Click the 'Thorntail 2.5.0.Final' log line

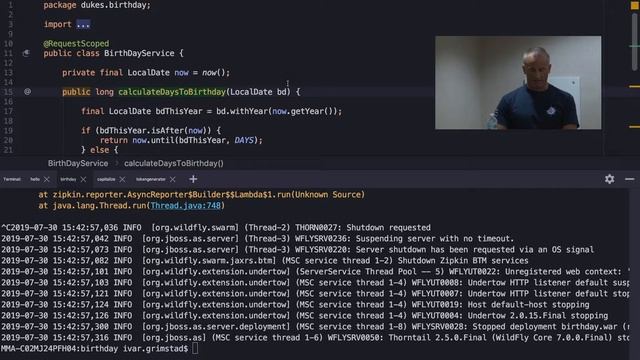pos(315,338)
